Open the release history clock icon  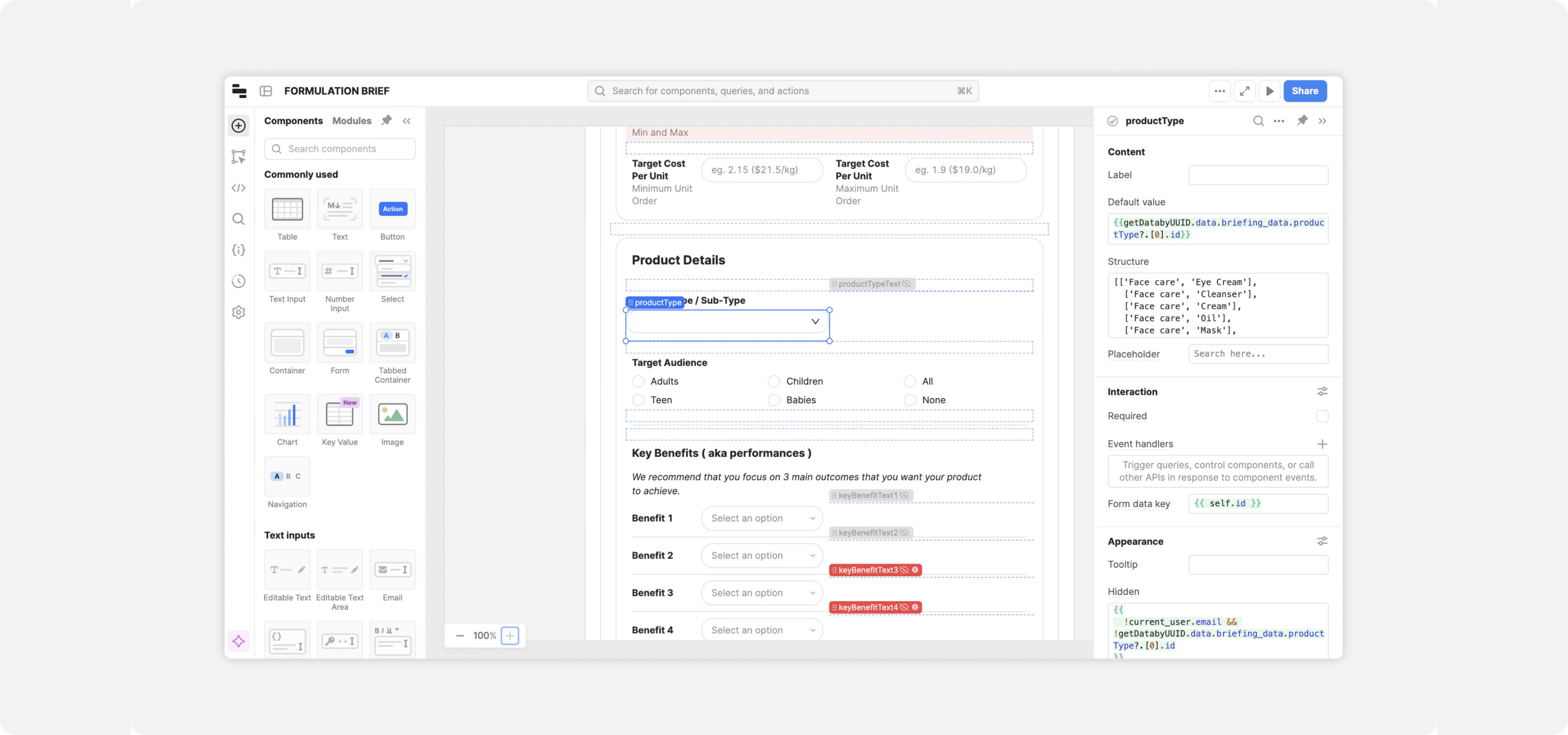coord(238,281)
